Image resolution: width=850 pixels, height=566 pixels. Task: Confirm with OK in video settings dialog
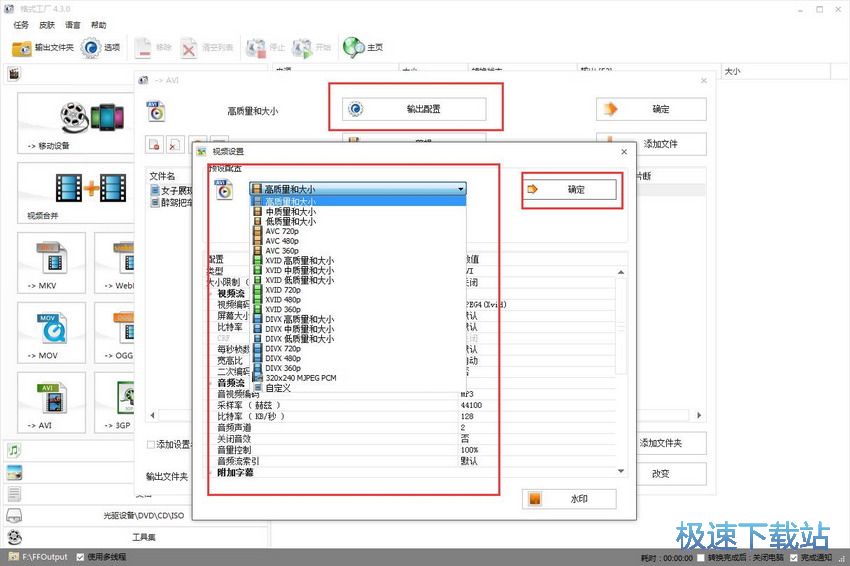(569, 189)
